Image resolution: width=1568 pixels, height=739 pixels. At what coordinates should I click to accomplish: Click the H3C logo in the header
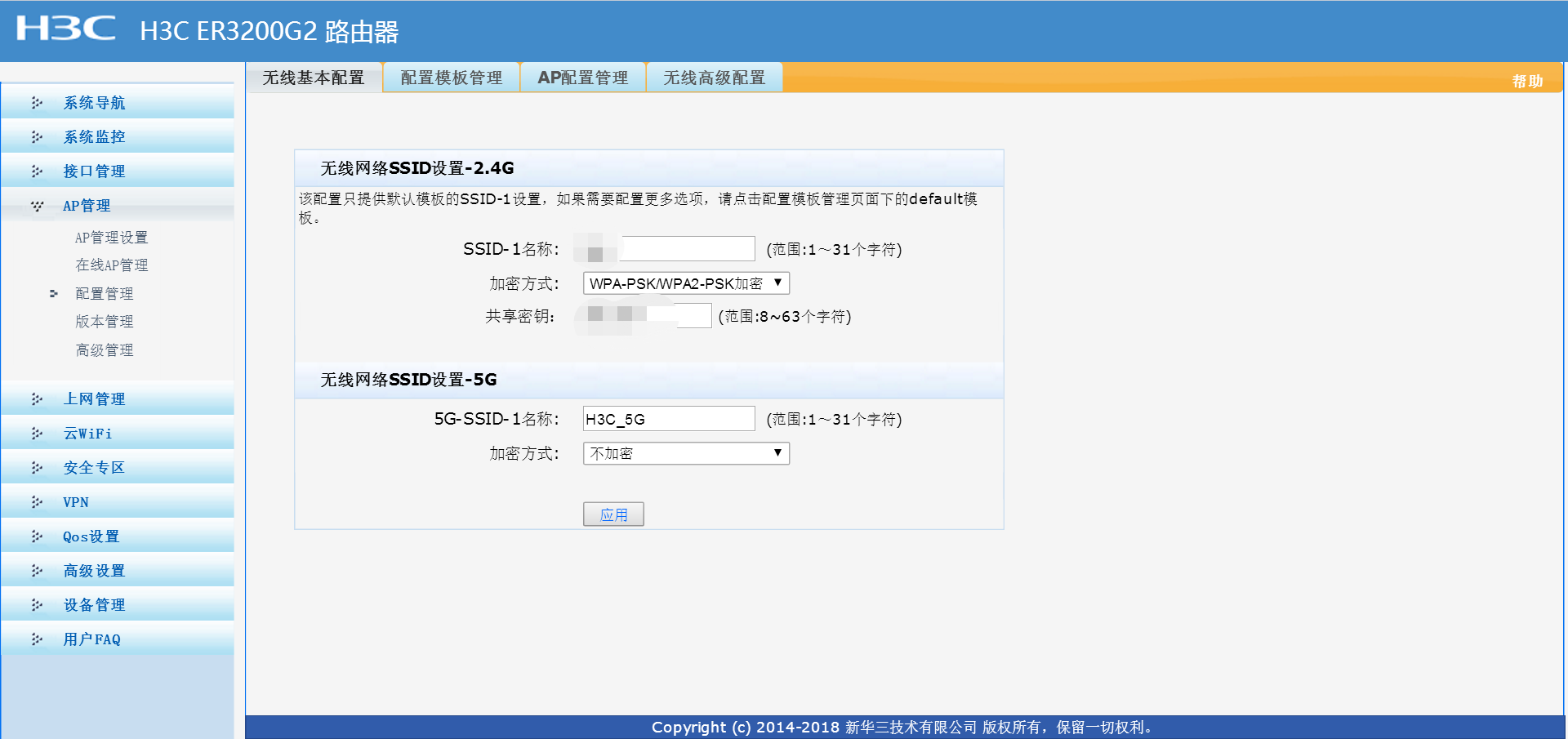coord(66,28)
